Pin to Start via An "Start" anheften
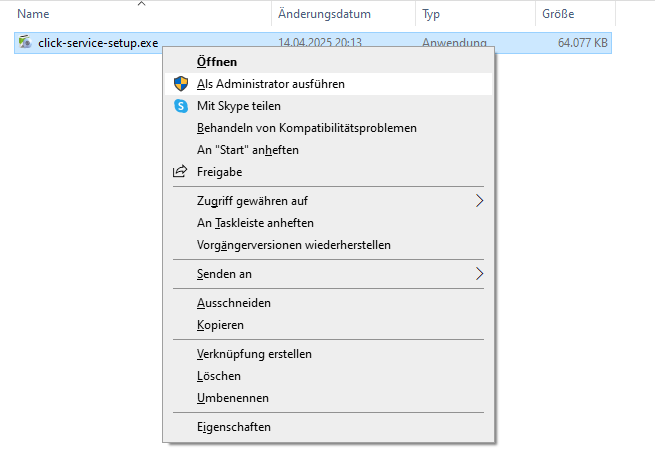 click(328, 150)
